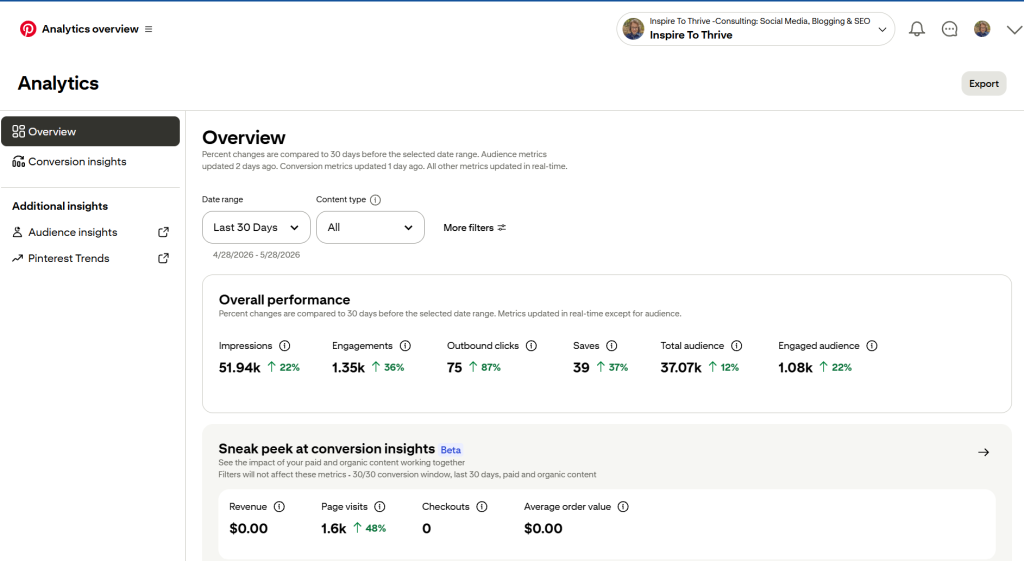Select Overview in the sidebar
This screenshot has height=561, width=1024.
point(91,131)
